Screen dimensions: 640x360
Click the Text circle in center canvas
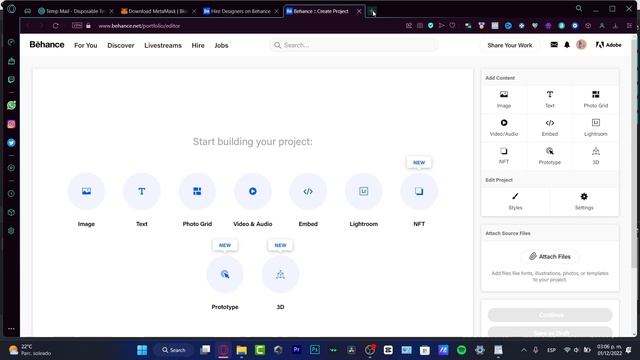point(142,191)
